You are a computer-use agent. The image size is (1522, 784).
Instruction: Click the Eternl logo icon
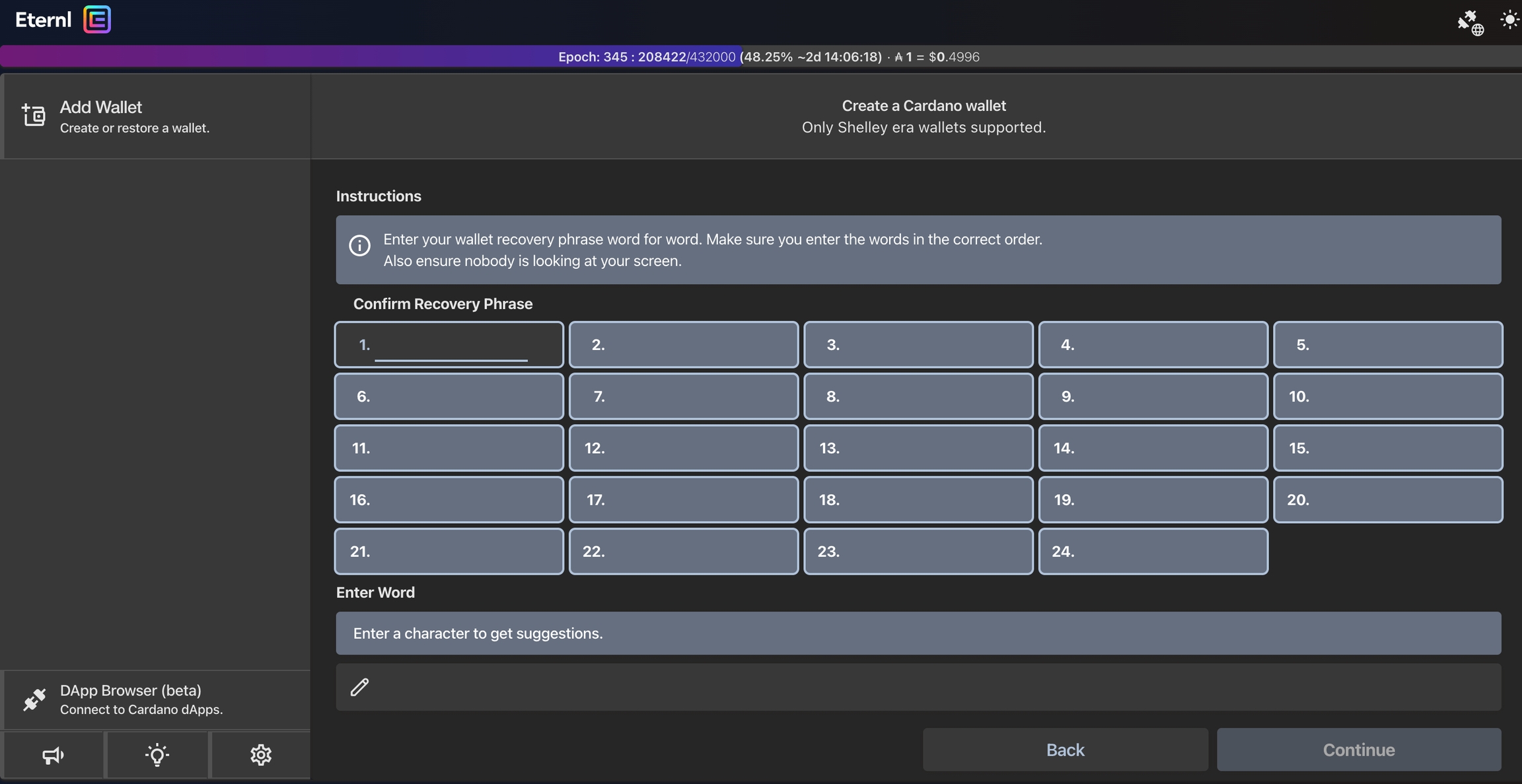pos(97,20)
